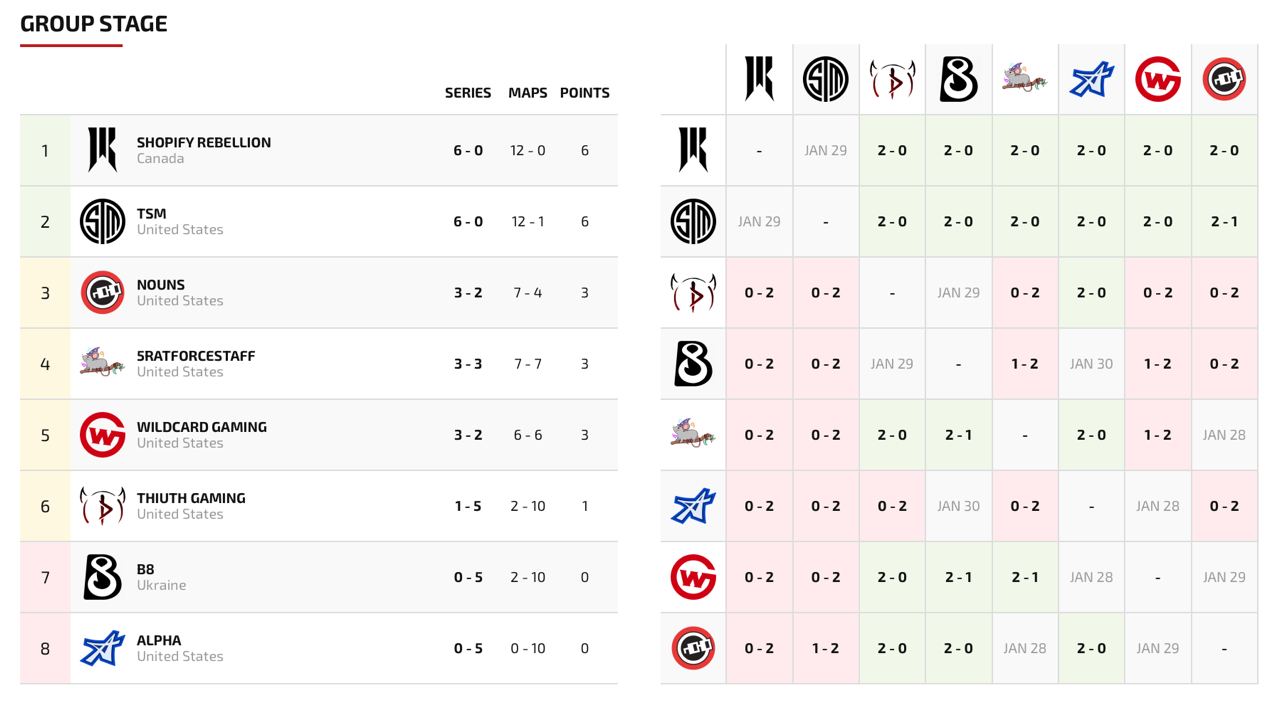Viewport: 1280px width, 723px height.
Task: Click Nouns logo in grid left column
Action: click(x=693, y=648)
